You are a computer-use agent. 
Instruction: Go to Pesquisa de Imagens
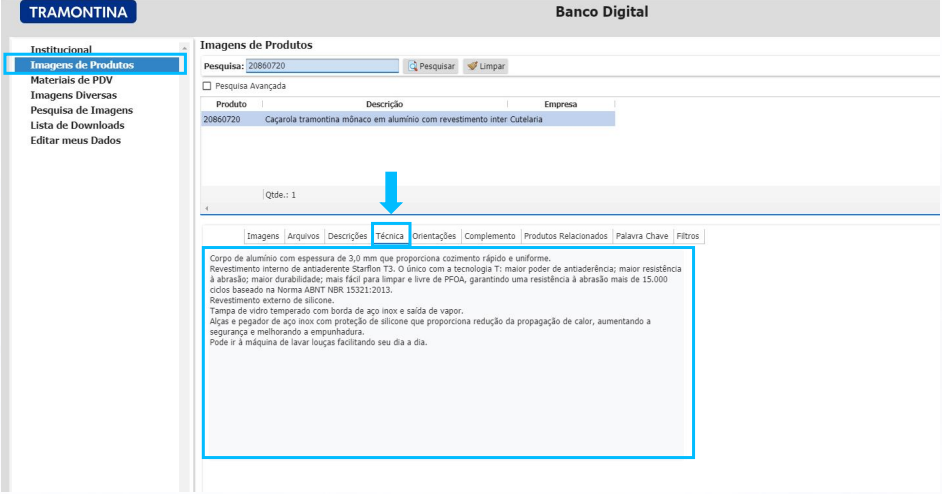pyautogui.click(x=82, y=110)
